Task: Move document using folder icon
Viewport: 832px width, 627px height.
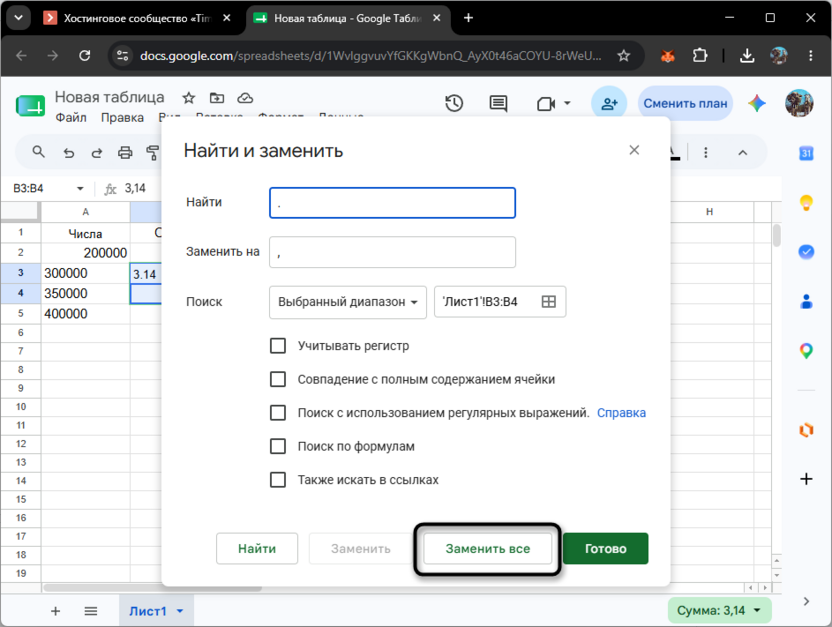Action: click(216, 98)
